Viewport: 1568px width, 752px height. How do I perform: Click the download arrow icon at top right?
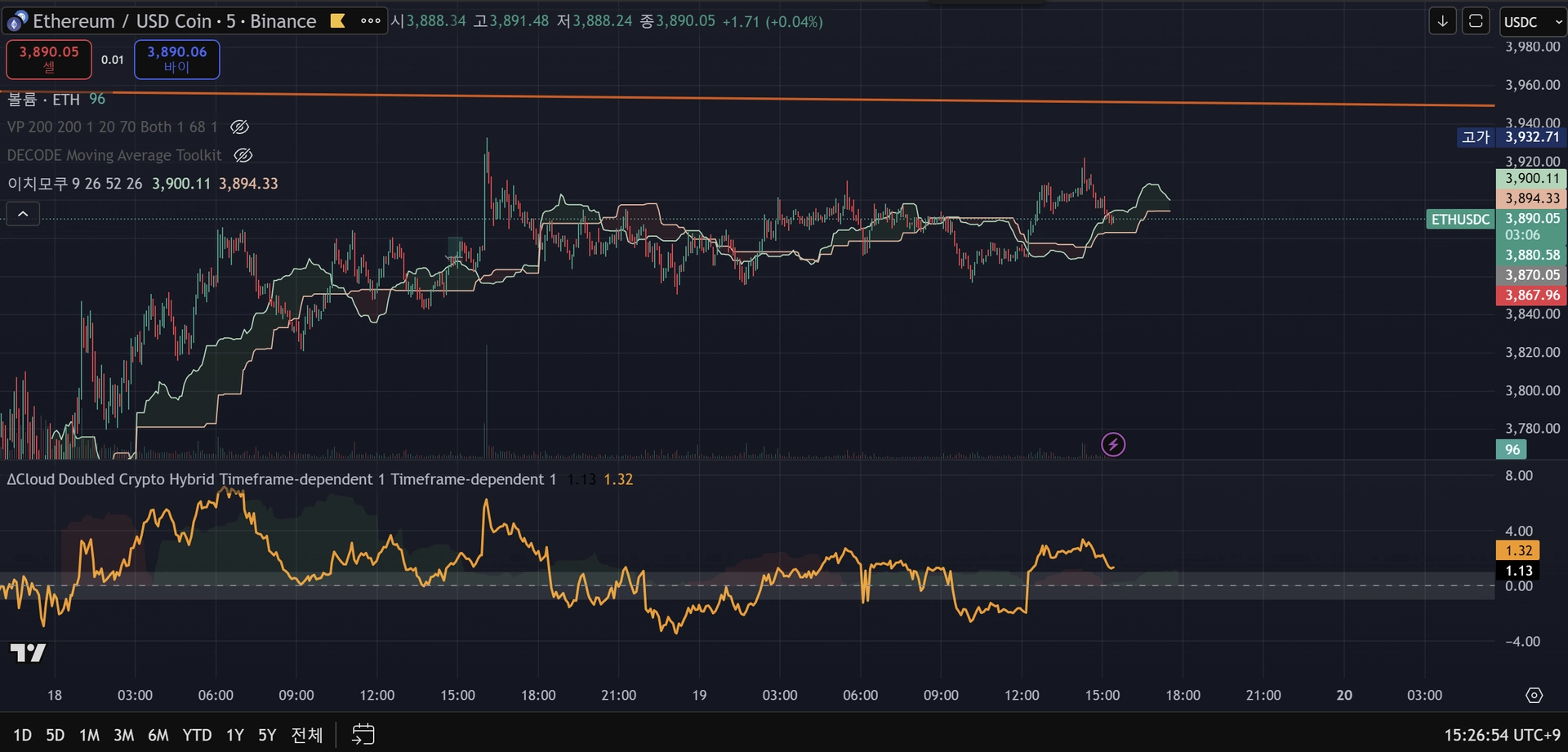point(1442,21)
